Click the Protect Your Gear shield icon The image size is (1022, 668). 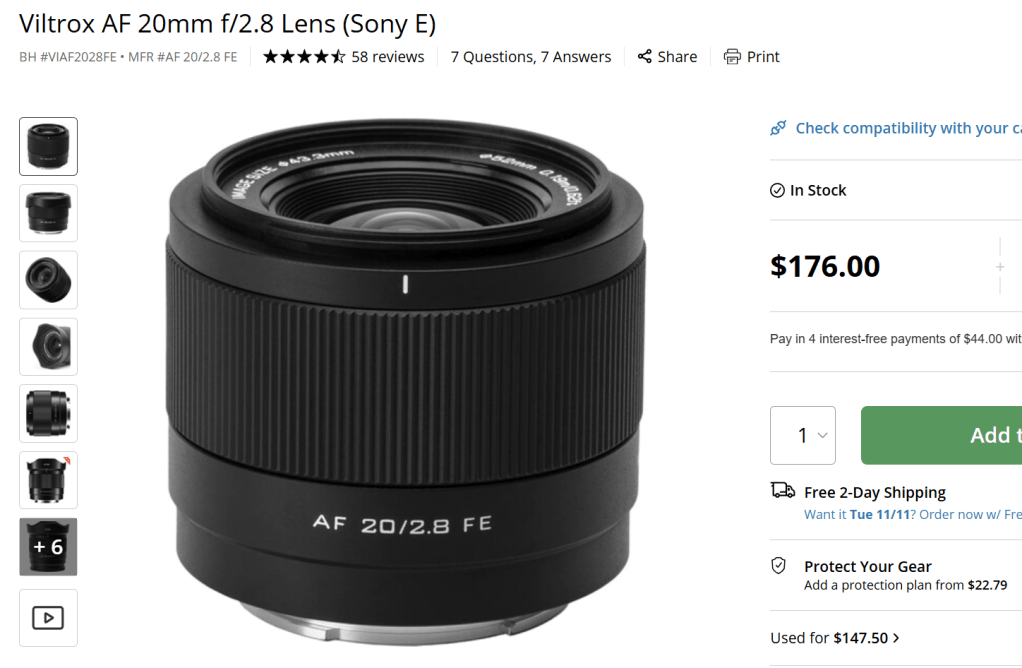click(778, 566)
